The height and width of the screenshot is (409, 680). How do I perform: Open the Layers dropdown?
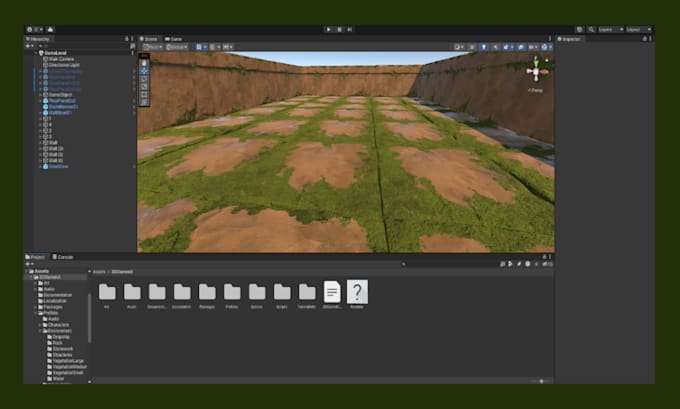[x=611, y=29]
